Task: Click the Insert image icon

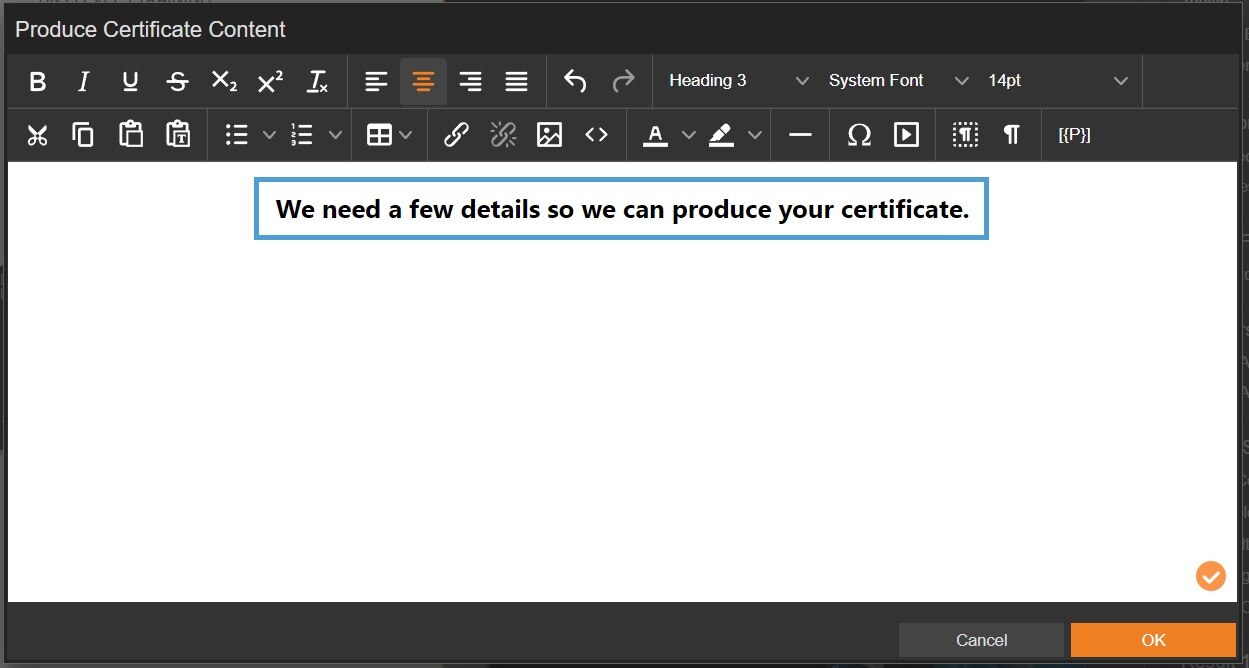Action: point(549,135)
